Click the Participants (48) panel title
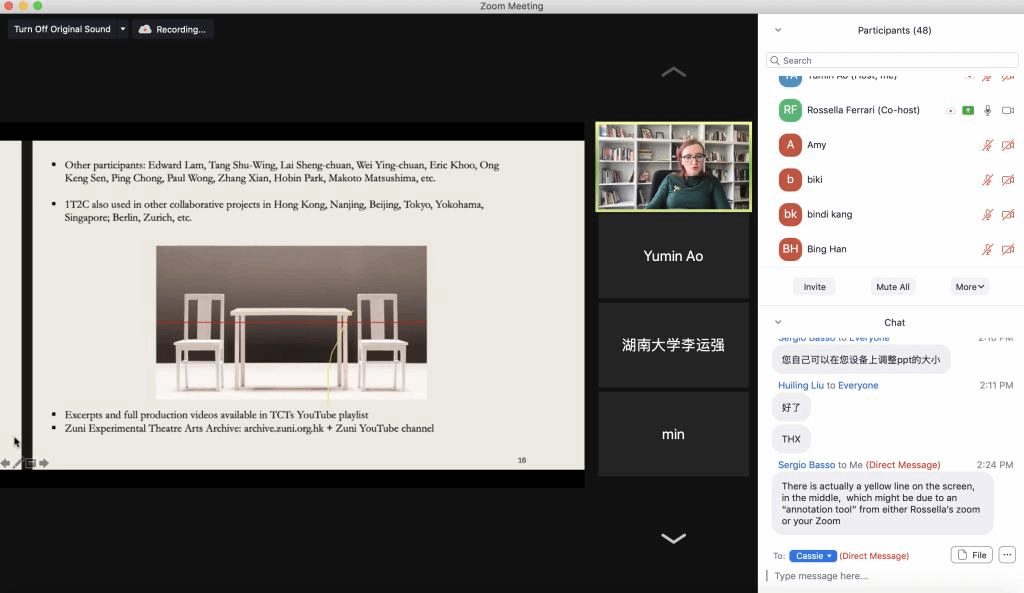 894,30
